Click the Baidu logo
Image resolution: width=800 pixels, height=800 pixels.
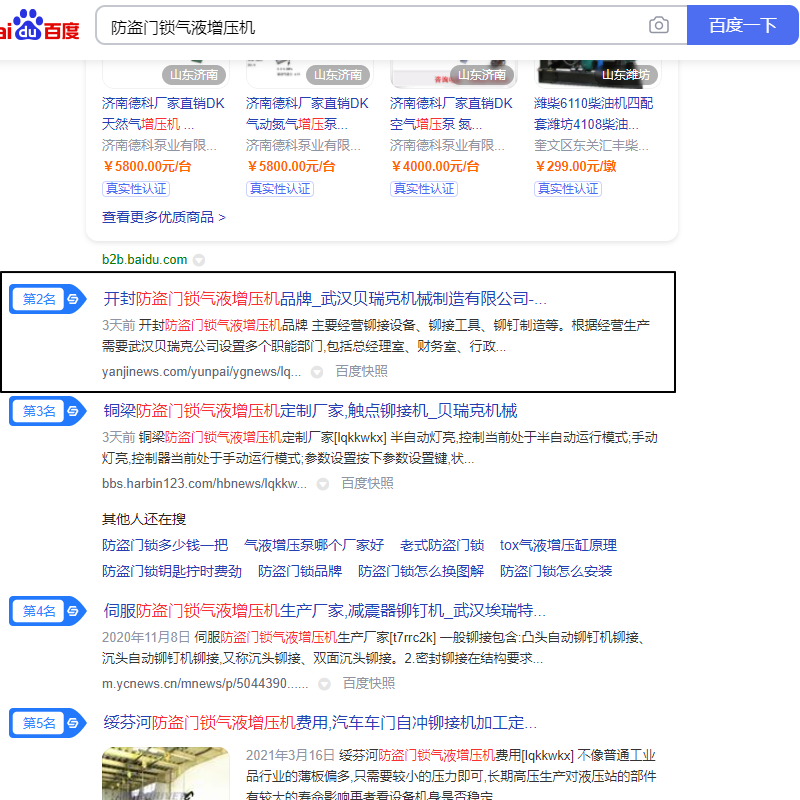tap(40, 25)
